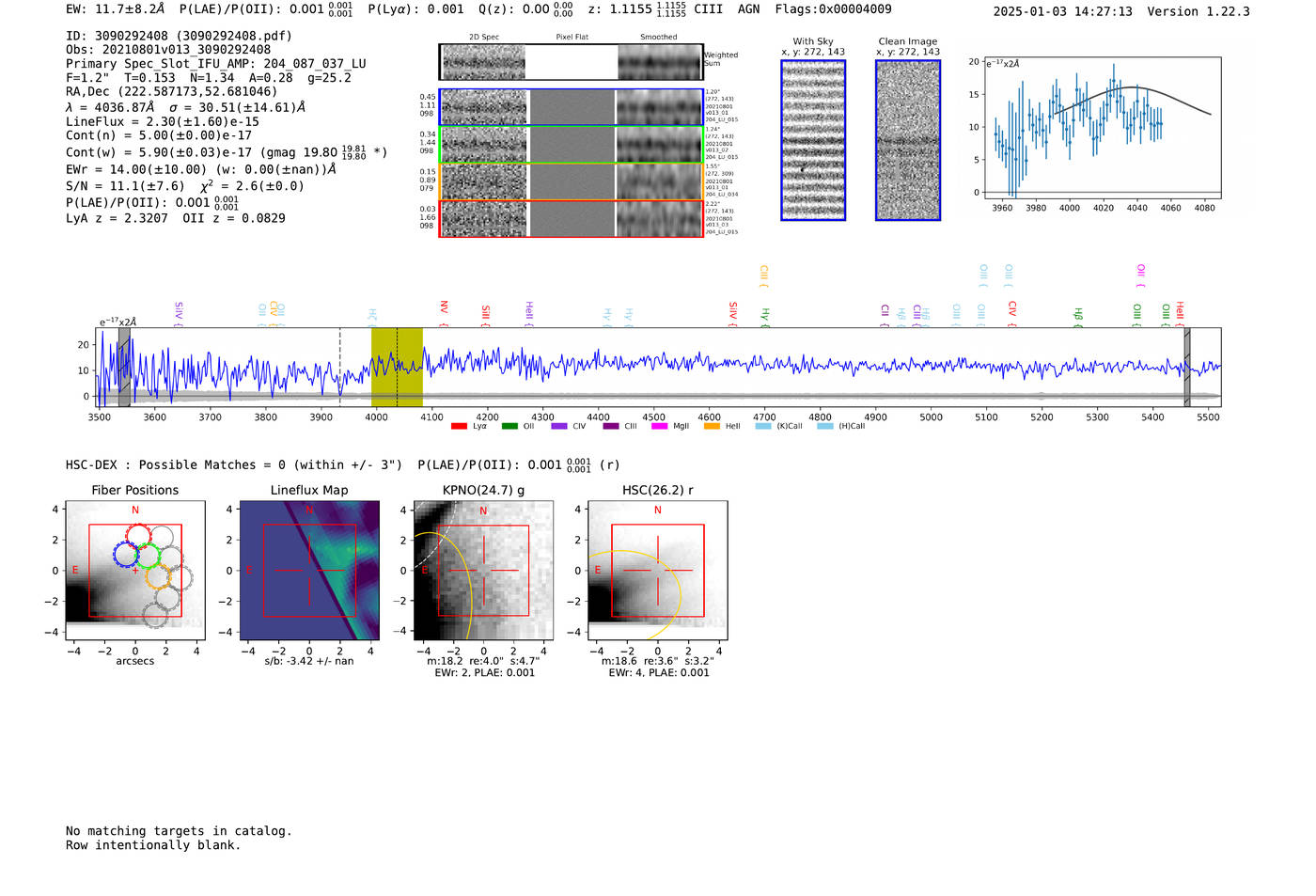This screenshot has height=896, width=1316.
Task: Open the KPNO(24.7) g image
Action: (483, 571)
